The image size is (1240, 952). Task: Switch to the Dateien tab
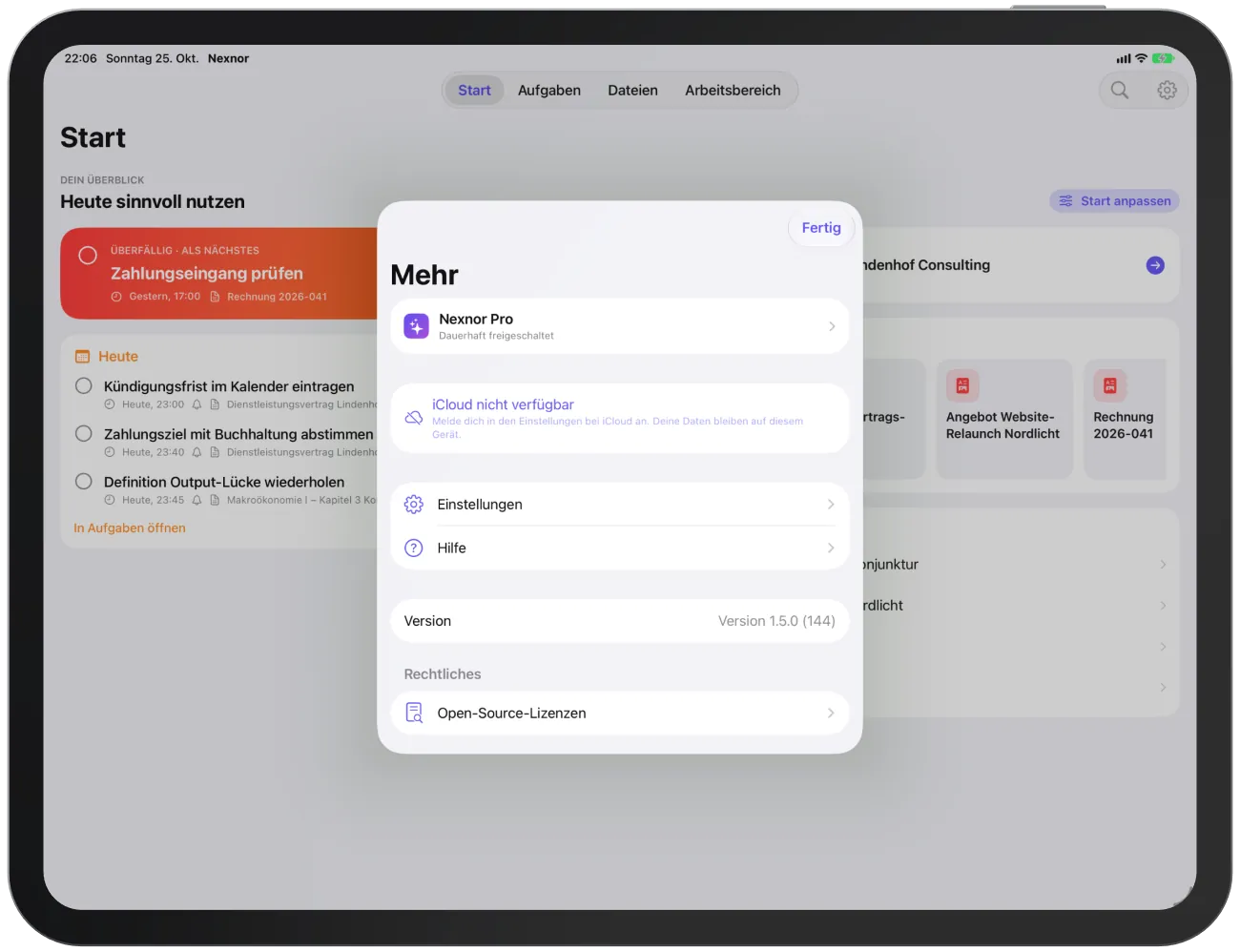[632, 91]
